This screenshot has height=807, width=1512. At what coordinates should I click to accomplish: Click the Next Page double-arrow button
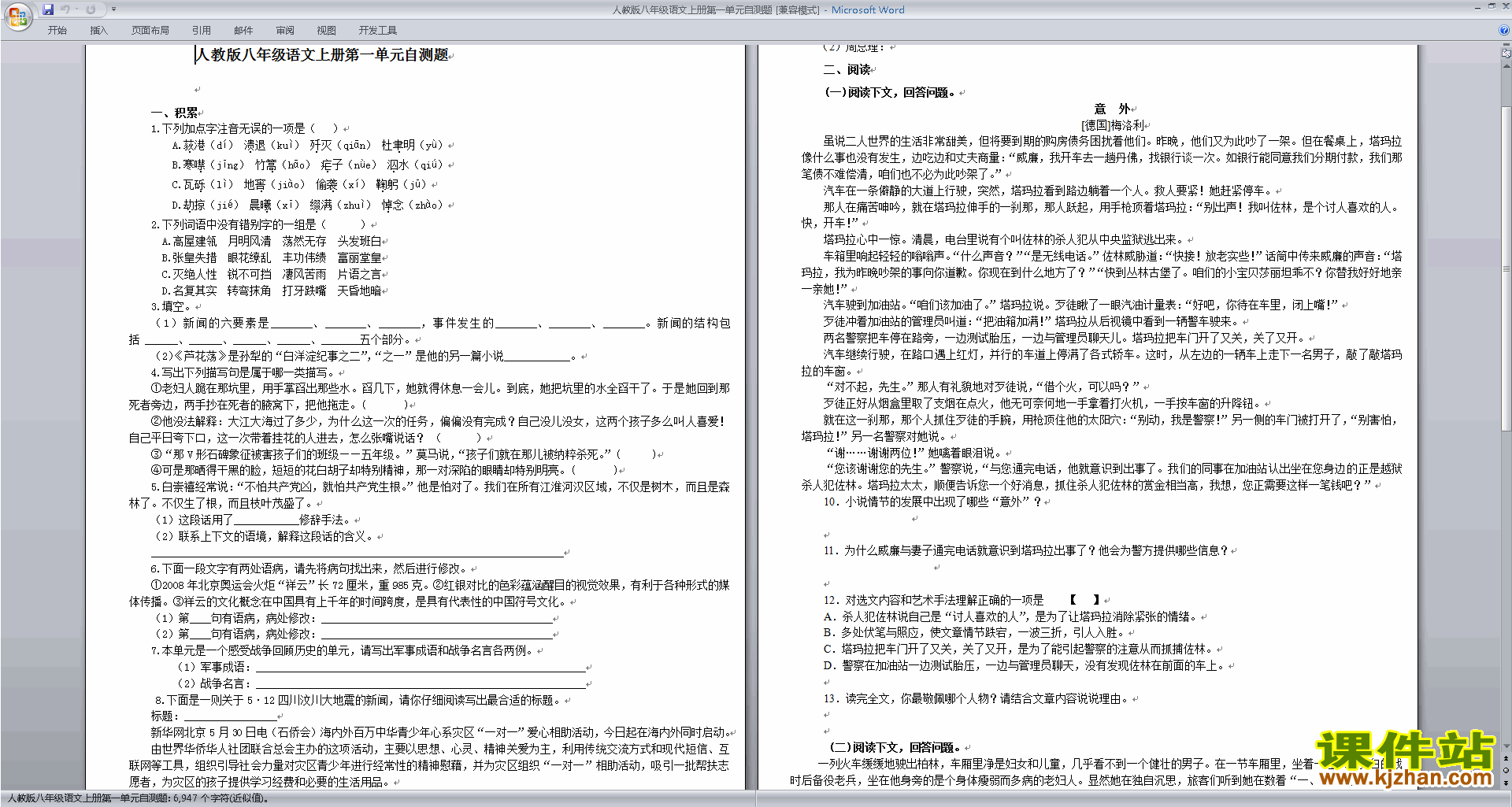pos(1506,783)
